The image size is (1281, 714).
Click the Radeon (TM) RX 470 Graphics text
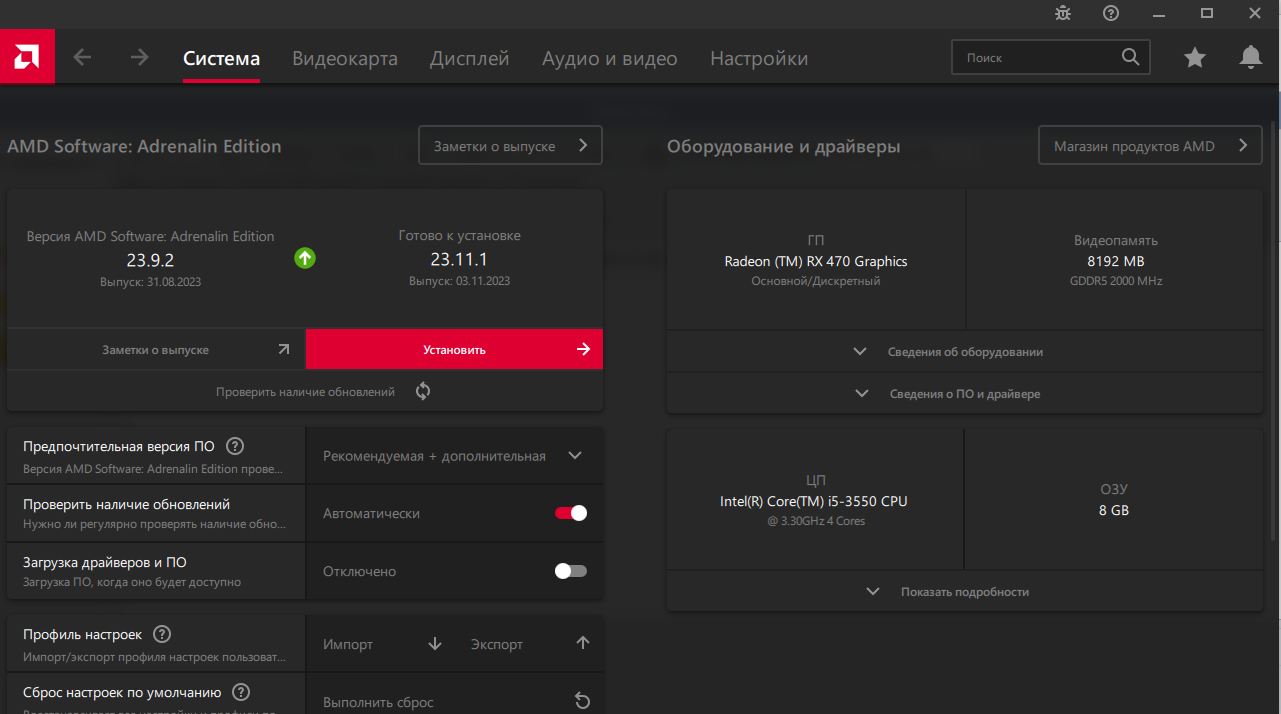[816, 261]
